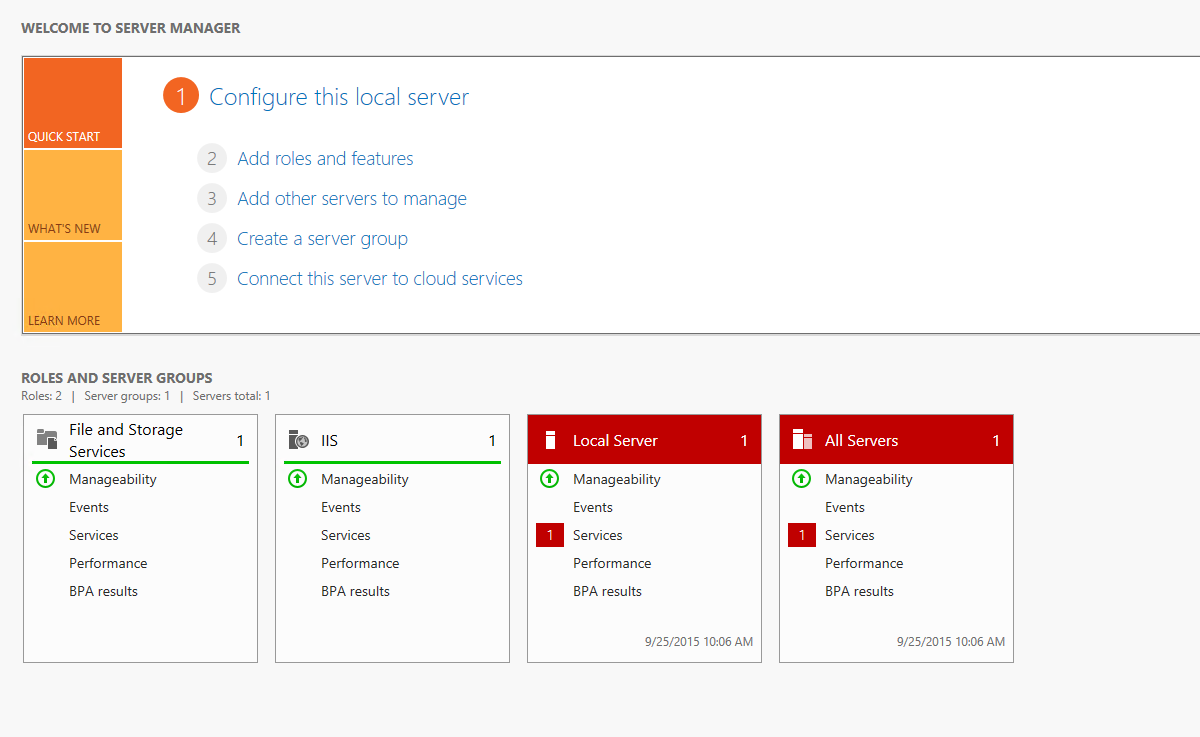
Task: Click the step 3 number circle
Action: [212, 198]
